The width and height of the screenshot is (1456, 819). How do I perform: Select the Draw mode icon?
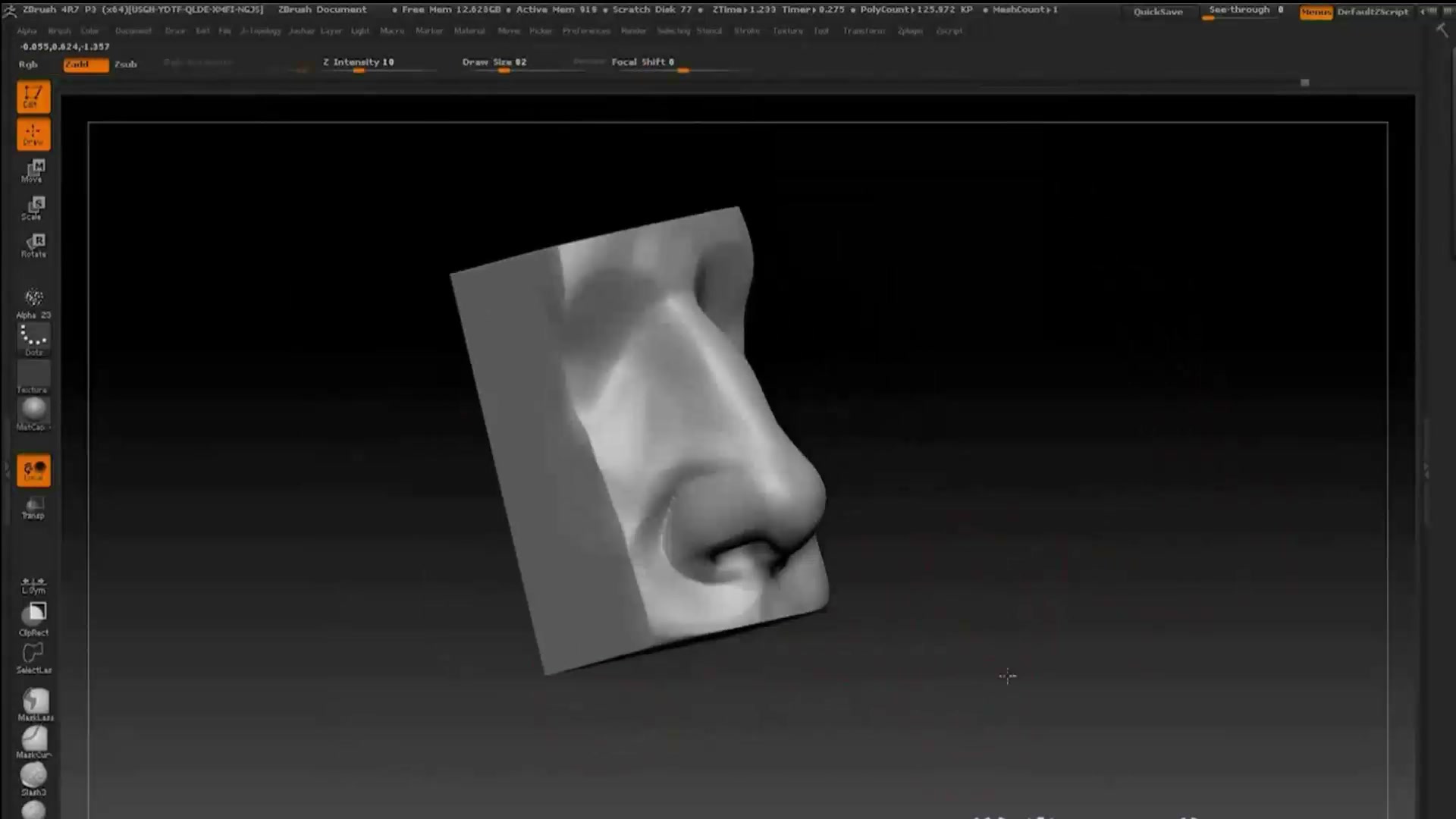point(33,133)
